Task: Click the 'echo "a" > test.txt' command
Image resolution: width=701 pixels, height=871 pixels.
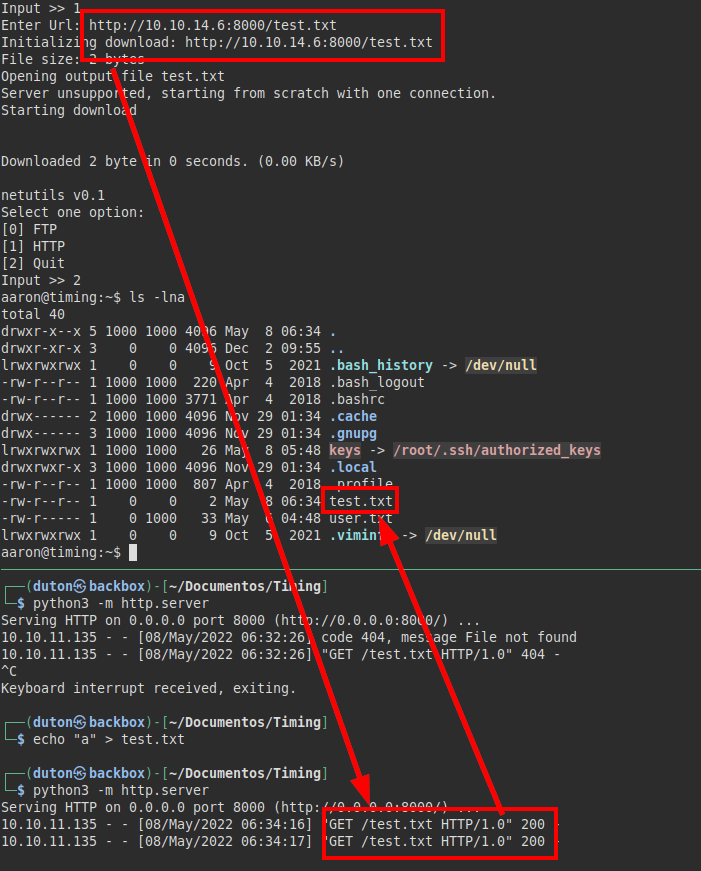Action: [x=109, y=740]
